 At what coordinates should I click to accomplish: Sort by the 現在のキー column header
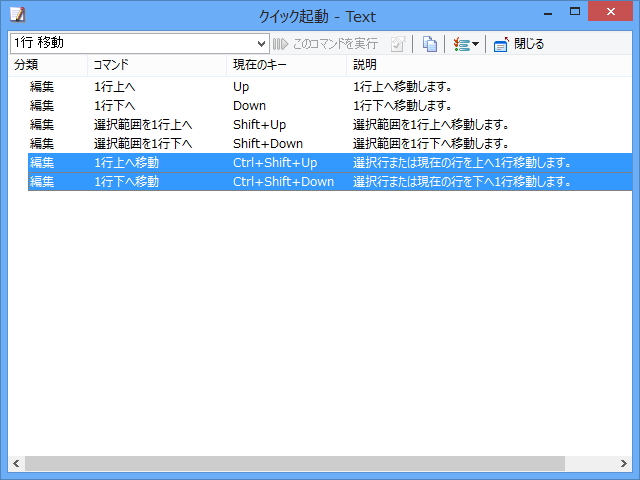287,65
